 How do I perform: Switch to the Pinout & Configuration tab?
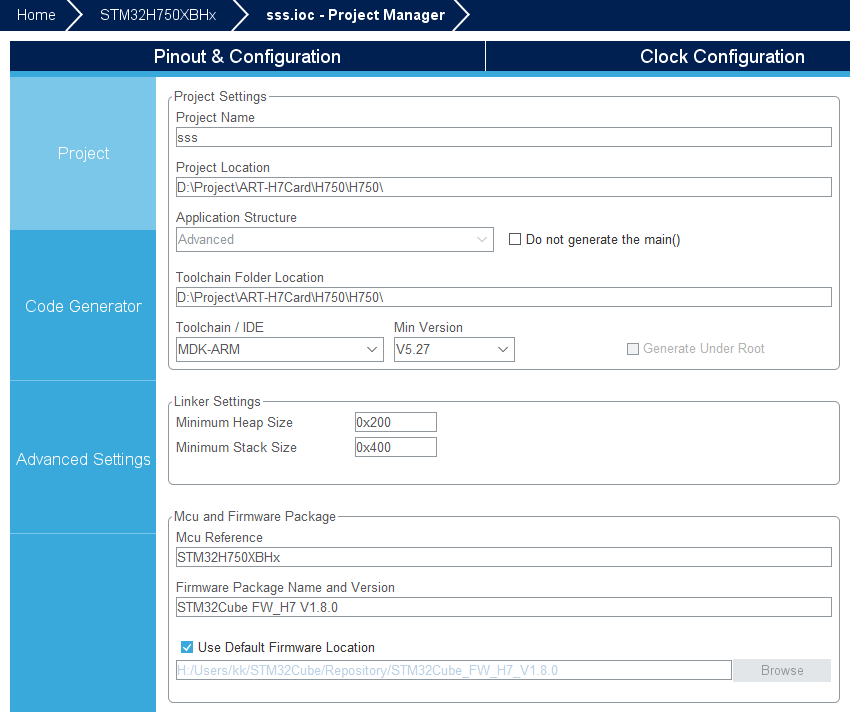pyautogui.click(x=247, y=56)
